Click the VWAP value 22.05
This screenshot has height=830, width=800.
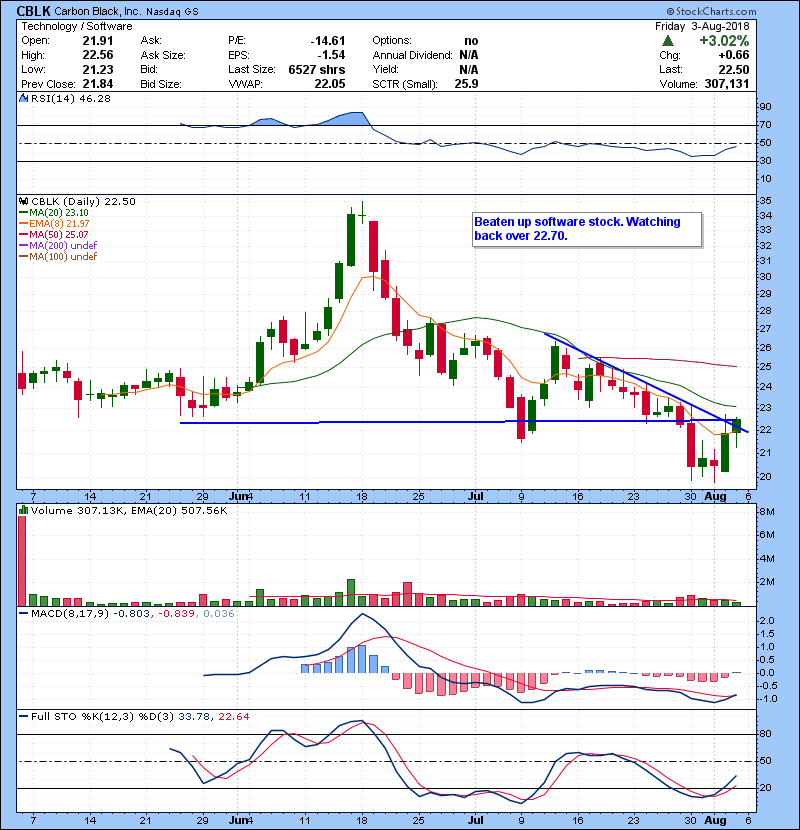click(330, 84)
